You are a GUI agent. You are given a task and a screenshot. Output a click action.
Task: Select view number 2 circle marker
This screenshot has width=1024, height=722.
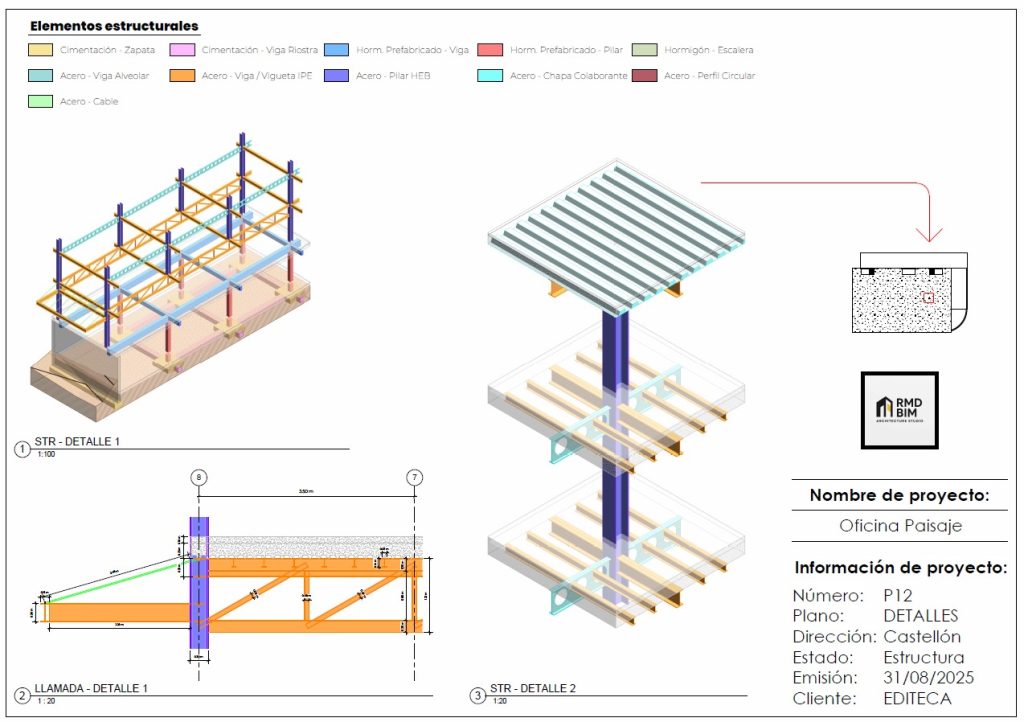22,696
